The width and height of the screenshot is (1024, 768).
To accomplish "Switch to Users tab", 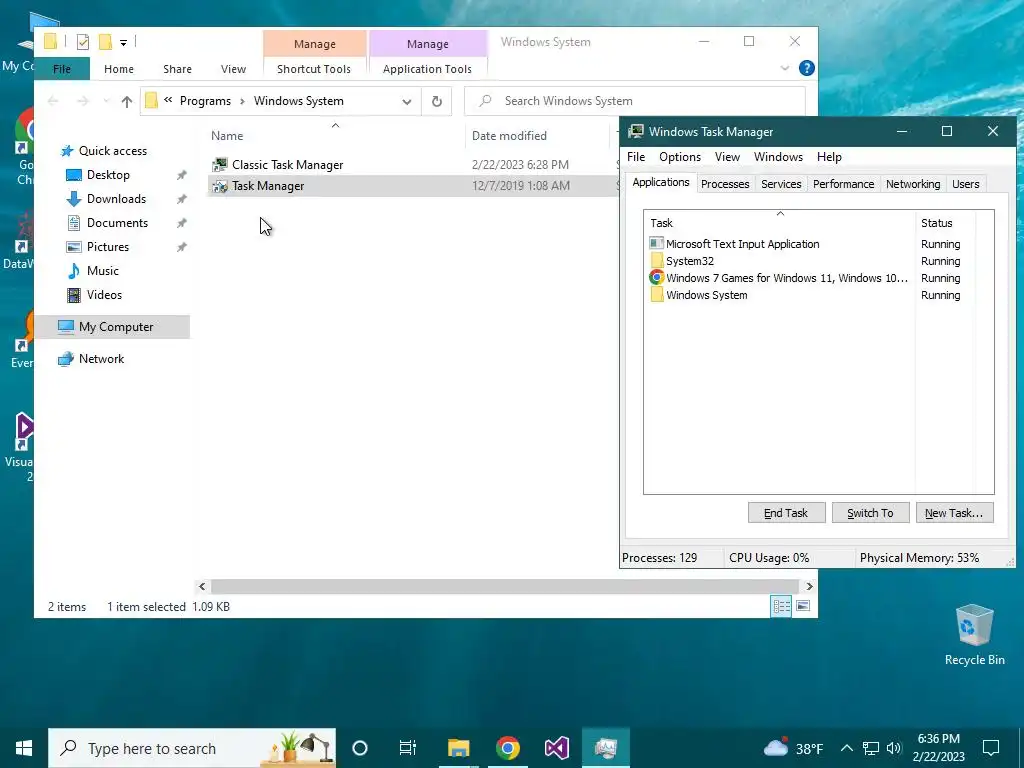I will tap(965, 184).
